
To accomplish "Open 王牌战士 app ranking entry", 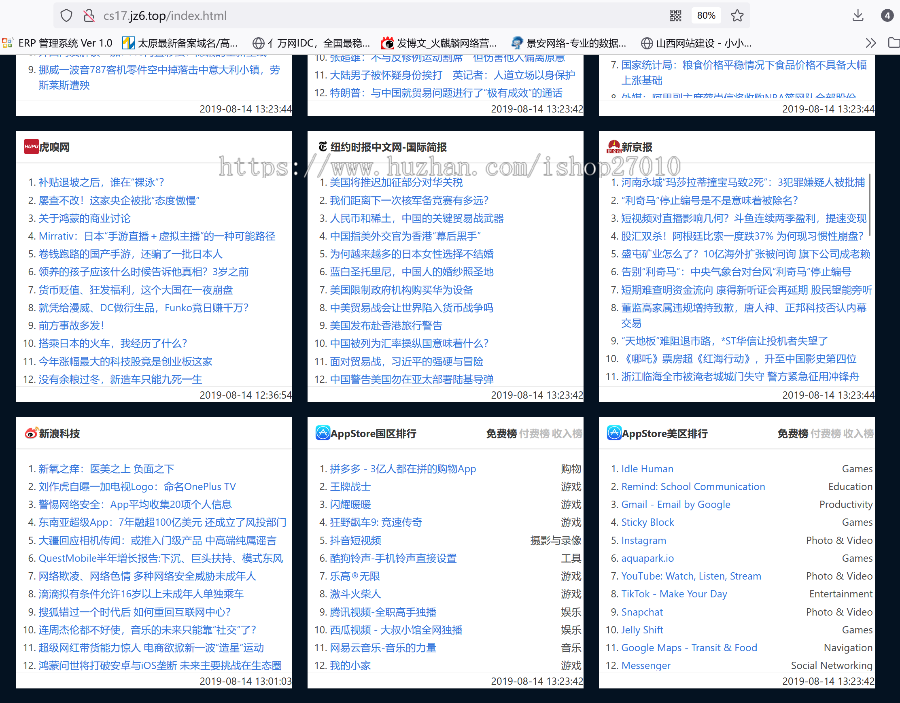I will 350,487.
